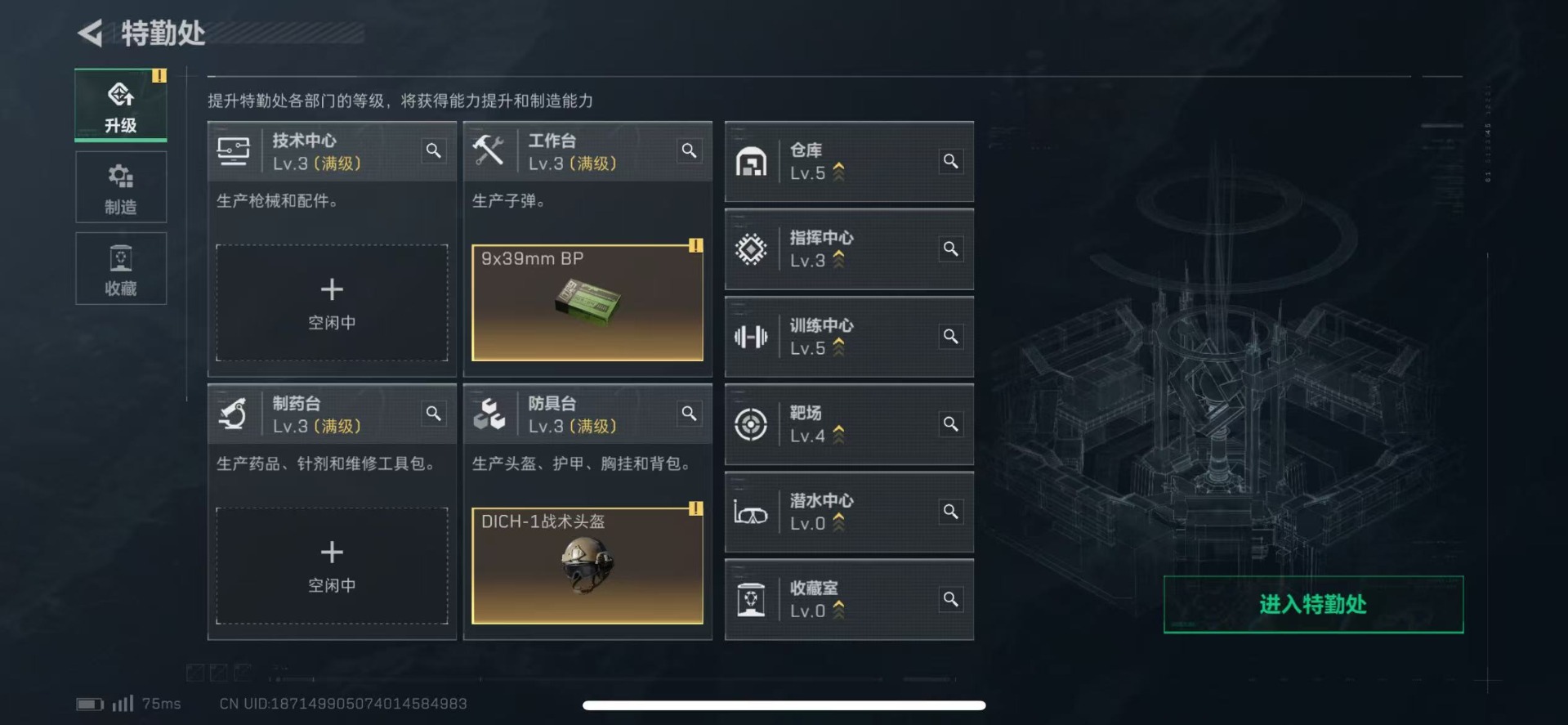Screen dimensions: 1568x725
Task: Collect the 9x39mm BP ammo item
Action: [587, 302]
